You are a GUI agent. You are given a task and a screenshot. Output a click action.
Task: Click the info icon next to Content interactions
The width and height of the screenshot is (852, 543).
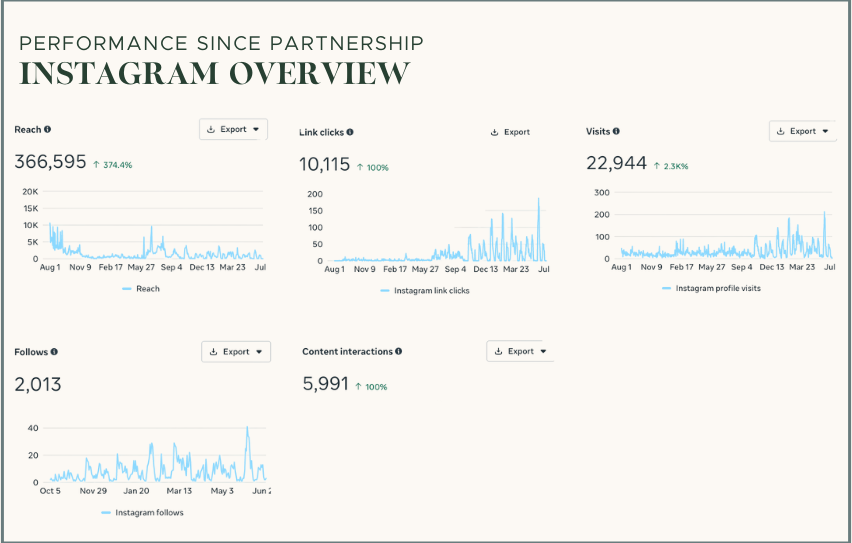[398, 351]
